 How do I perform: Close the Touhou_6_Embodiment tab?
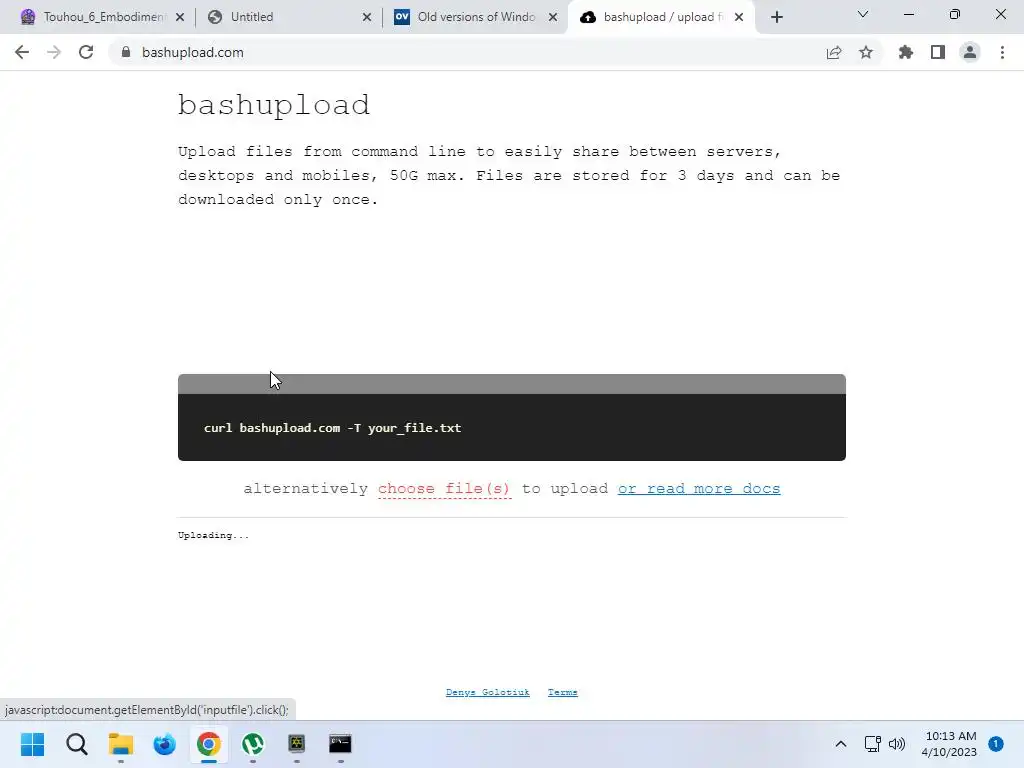tap(180, 17)
